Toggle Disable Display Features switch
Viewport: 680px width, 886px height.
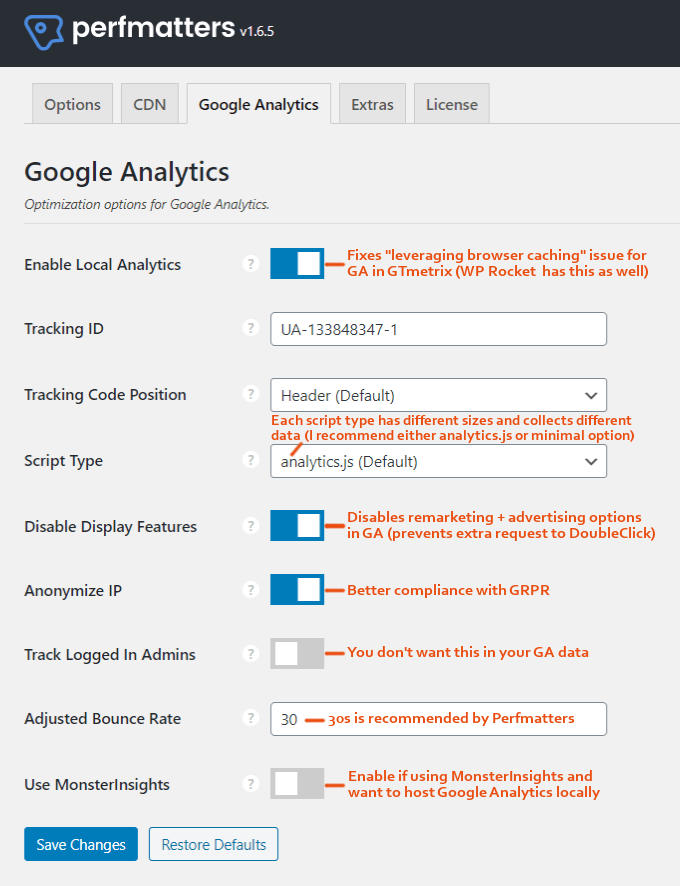(297, 525)
